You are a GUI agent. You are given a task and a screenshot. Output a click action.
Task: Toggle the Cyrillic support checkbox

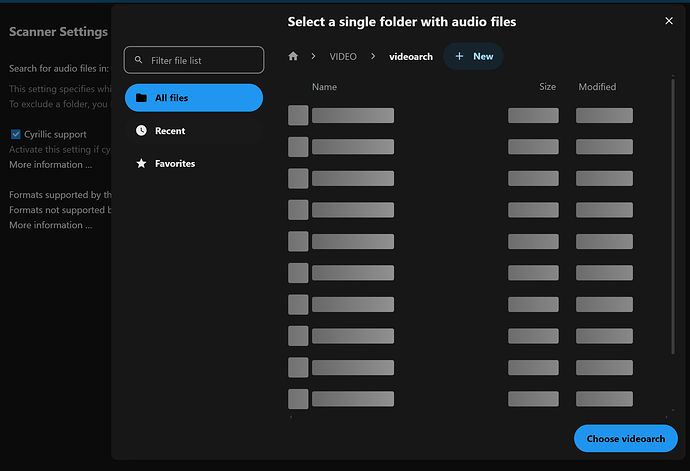tap(16, 134)
